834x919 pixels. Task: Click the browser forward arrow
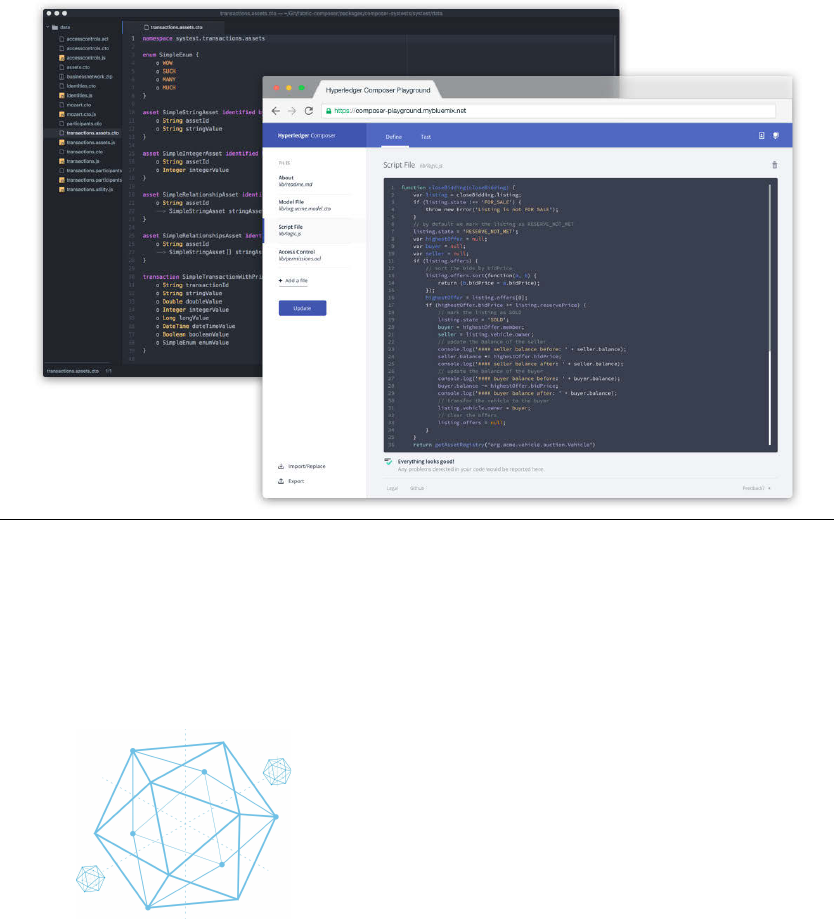292,111
